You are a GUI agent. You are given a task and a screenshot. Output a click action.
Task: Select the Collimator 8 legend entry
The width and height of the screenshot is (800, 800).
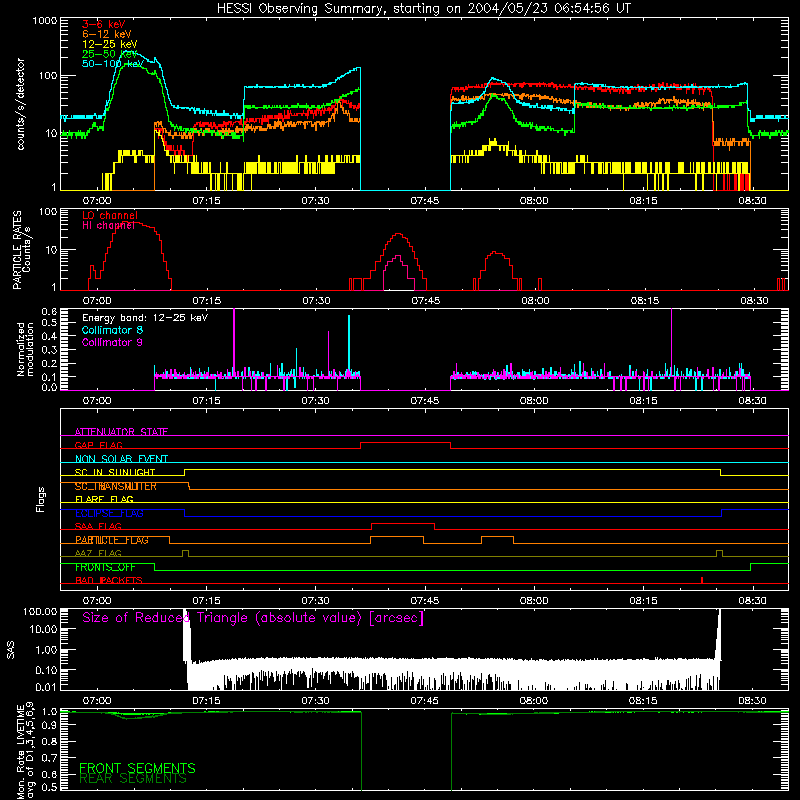click(112, 330)
